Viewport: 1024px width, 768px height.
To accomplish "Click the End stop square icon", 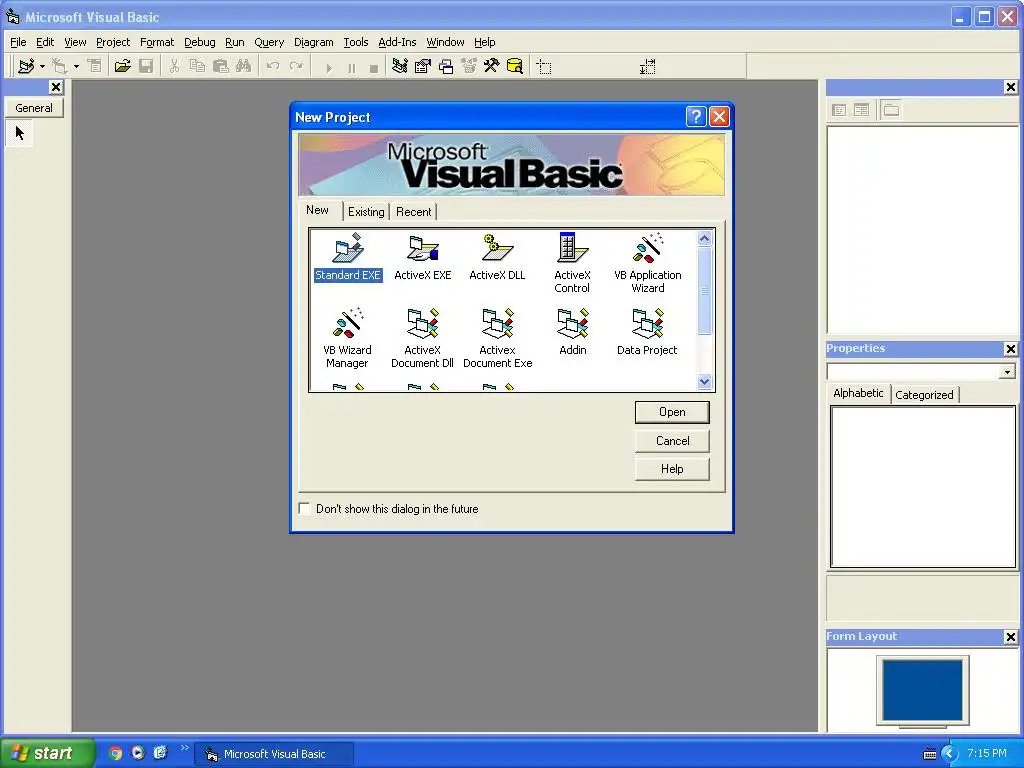I will [x=374, y=67].
